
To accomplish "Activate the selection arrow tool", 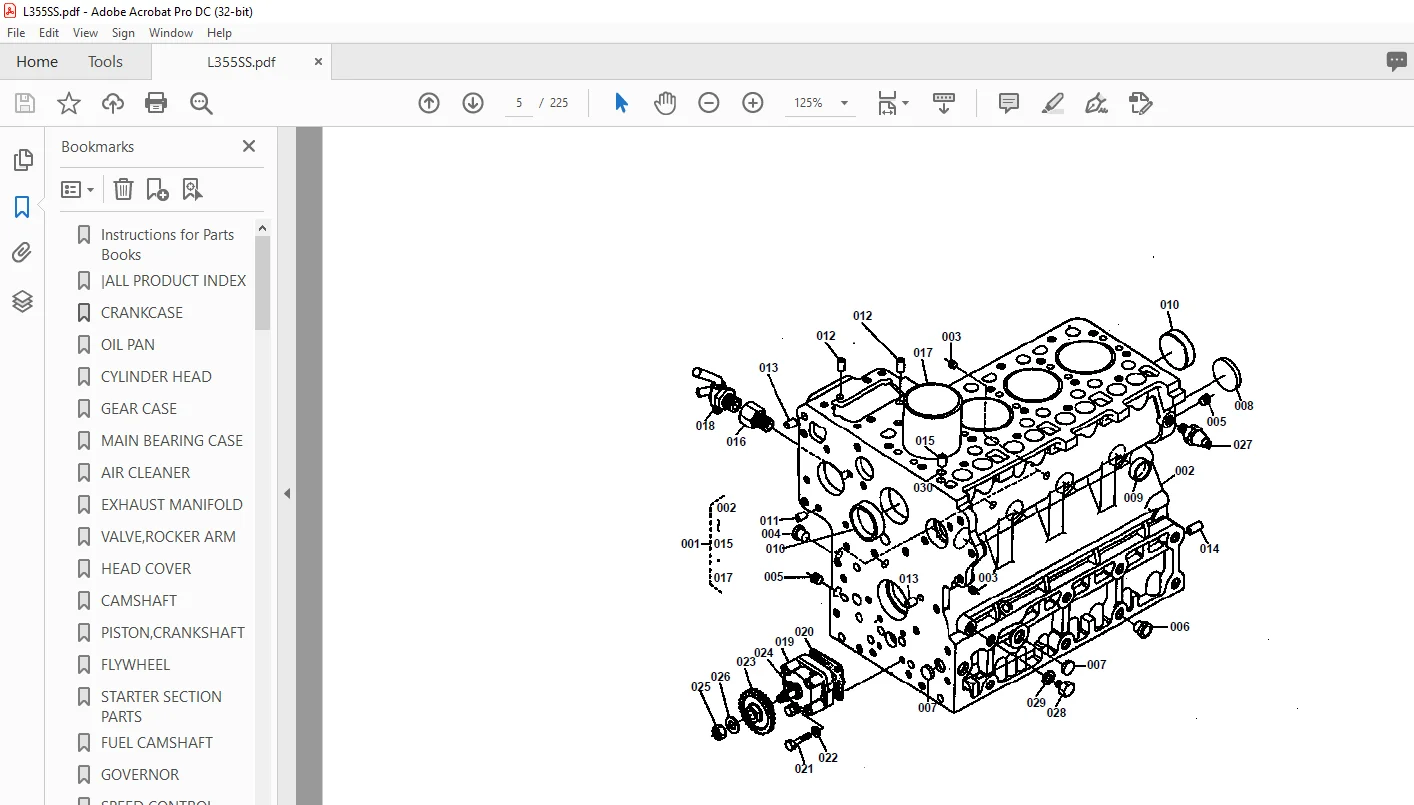I will 621,103.
